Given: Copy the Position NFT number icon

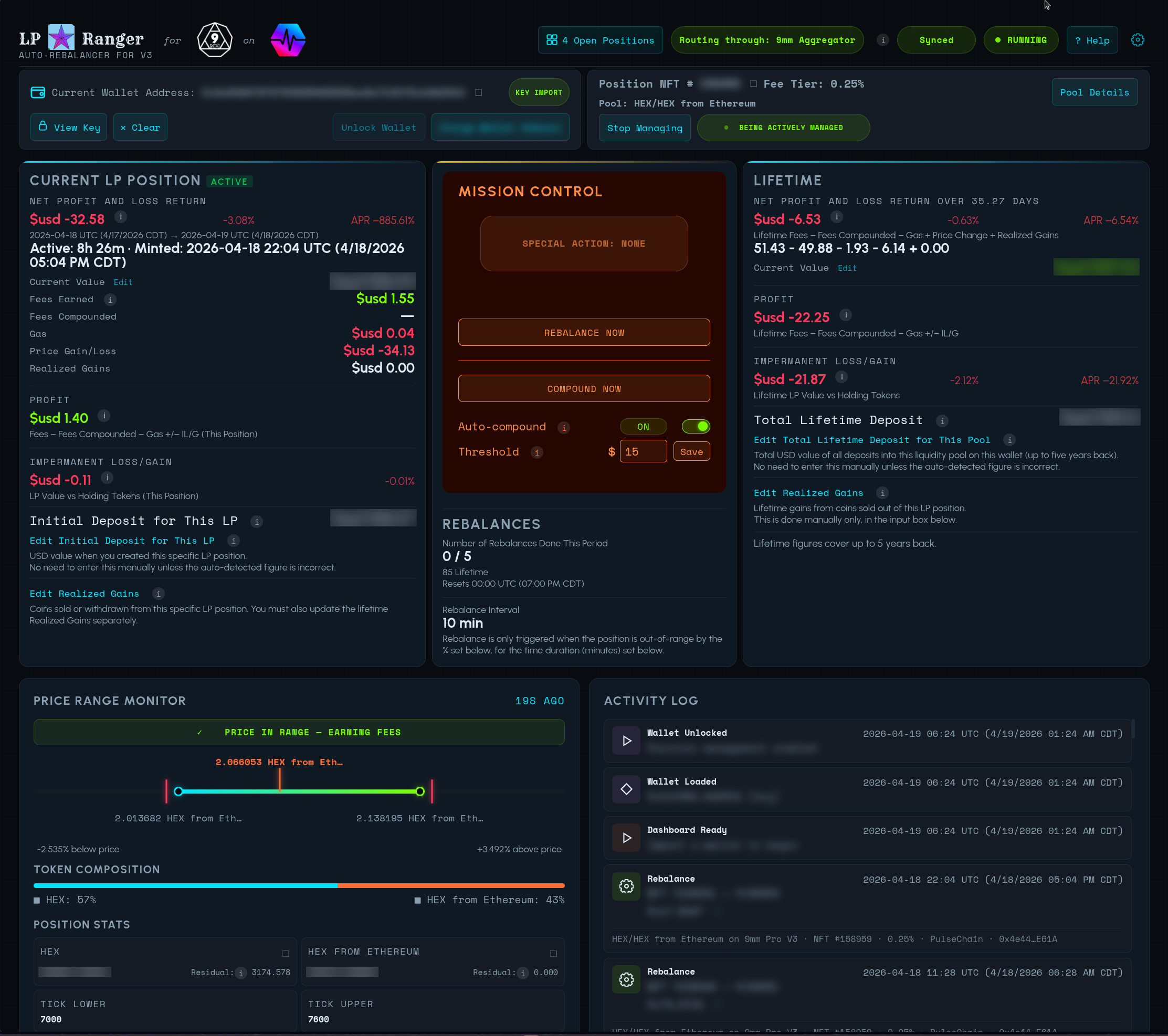Looking at the screenshot, I should (x=753, y=84).
